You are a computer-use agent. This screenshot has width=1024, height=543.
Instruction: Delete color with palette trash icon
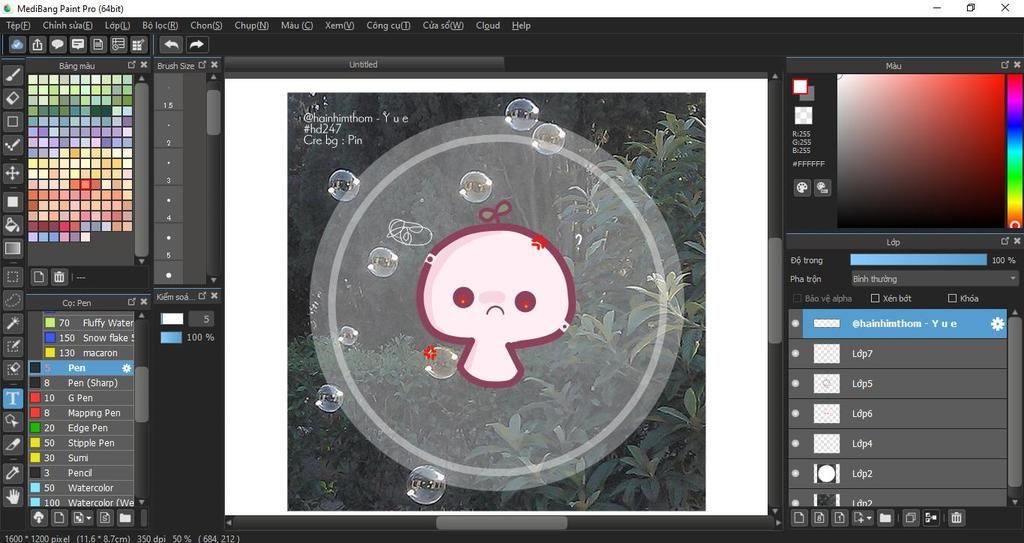pyautogui.click(x=59, y=276)
